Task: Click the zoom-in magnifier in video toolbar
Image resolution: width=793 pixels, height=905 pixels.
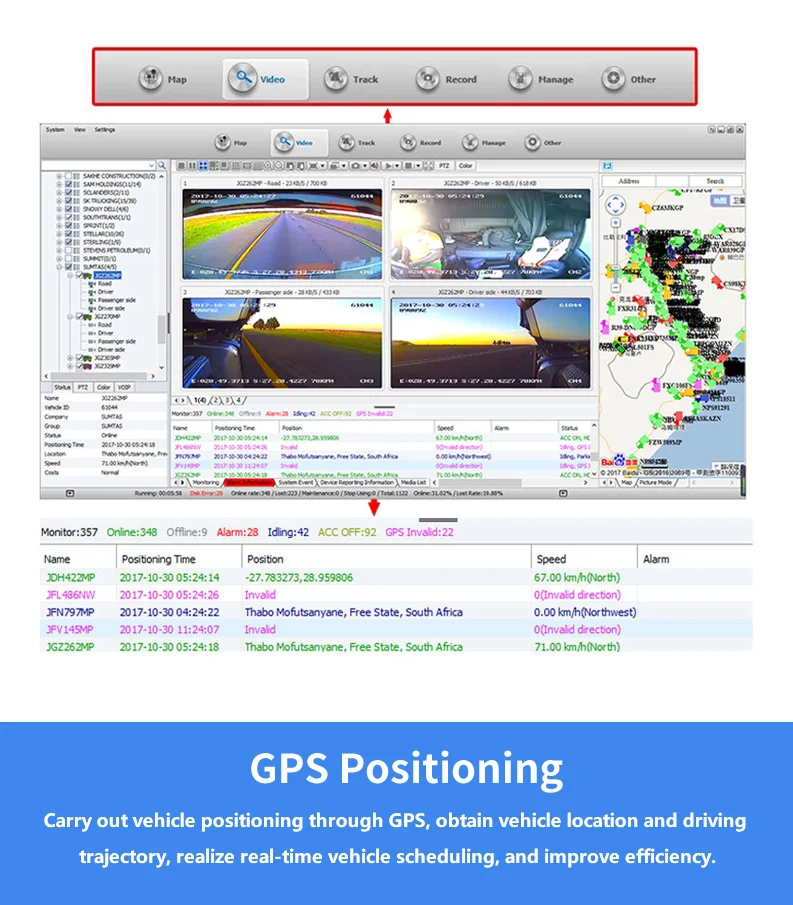Action: click(x=268, y=166)
